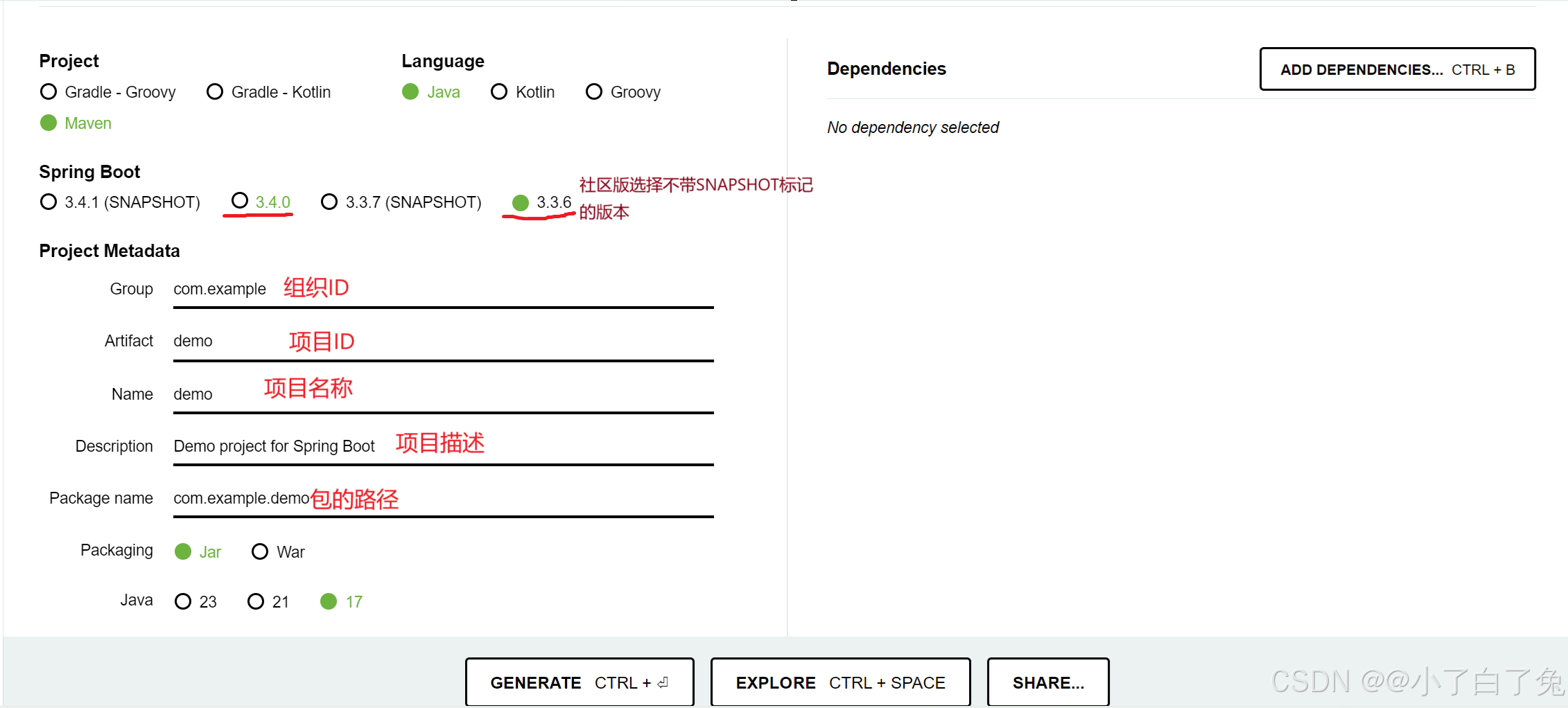Choose Spring Boot version 3.4.0
This screenshot has width=1568, height=708.
261,202
